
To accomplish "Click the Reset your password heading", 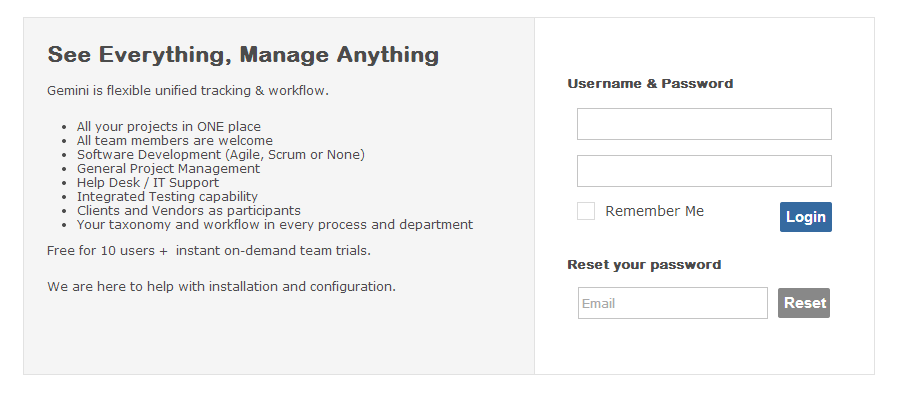I will point(644,265).
